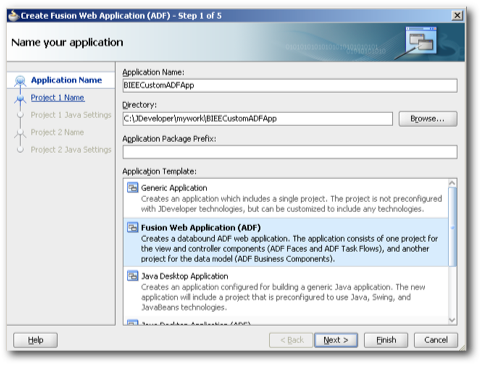Click the Project 1 Name step node icon
Image resolution: width=481 pixels, height=365 pixels.
[20, 98]
